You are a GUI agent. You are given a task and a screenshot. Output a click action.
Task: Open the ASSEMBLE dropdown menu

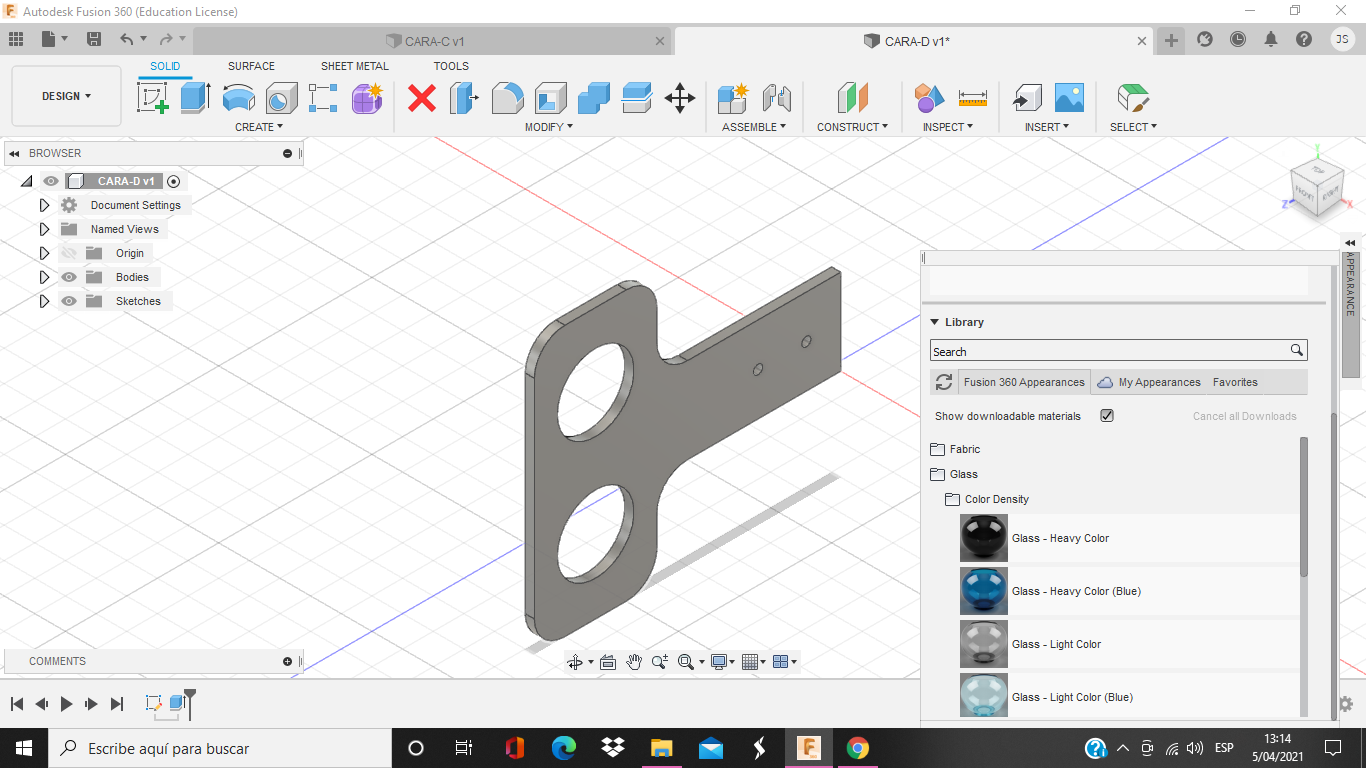point(754,127)
